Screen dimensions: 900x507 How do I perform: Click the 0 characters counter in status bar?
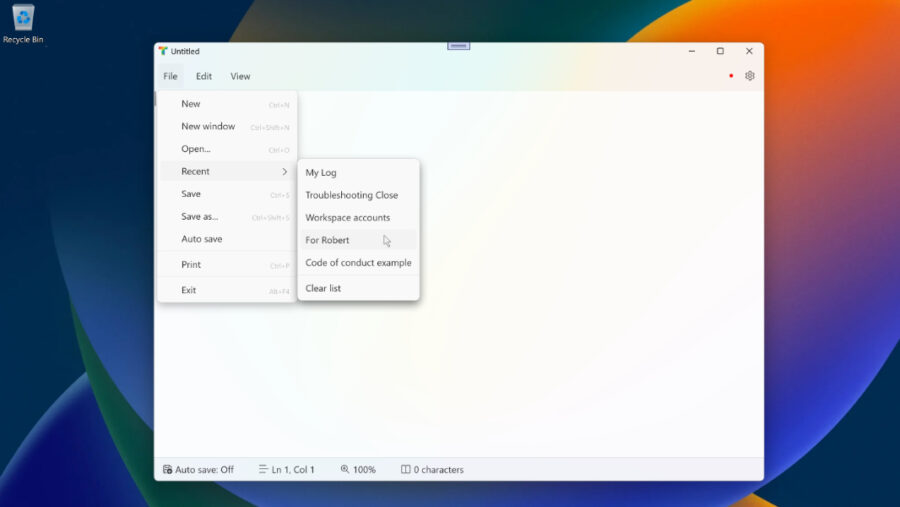[432, 469]
